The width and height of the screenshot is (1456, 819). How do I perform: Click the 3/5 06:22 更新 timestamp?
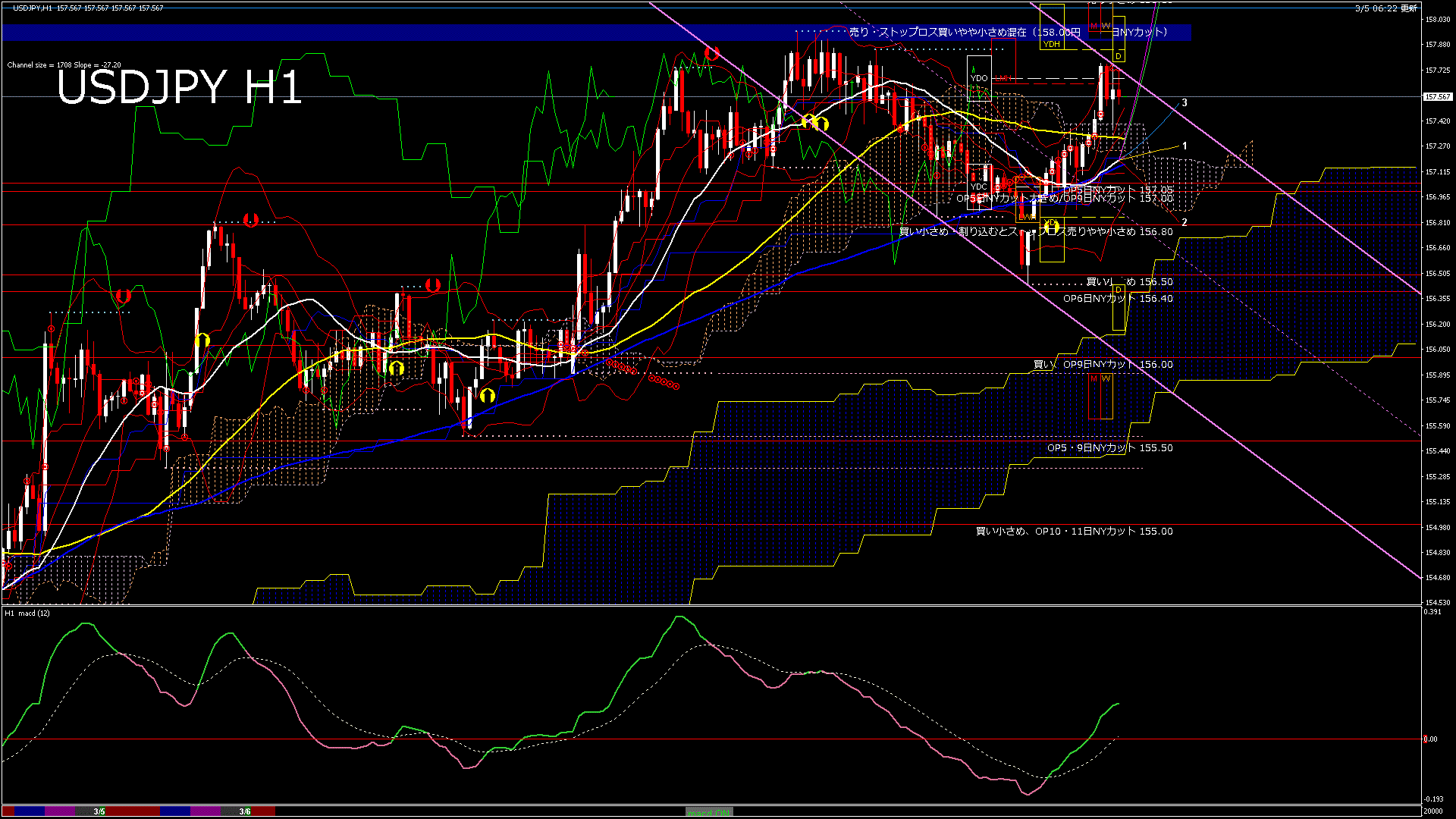(1385, 8)
